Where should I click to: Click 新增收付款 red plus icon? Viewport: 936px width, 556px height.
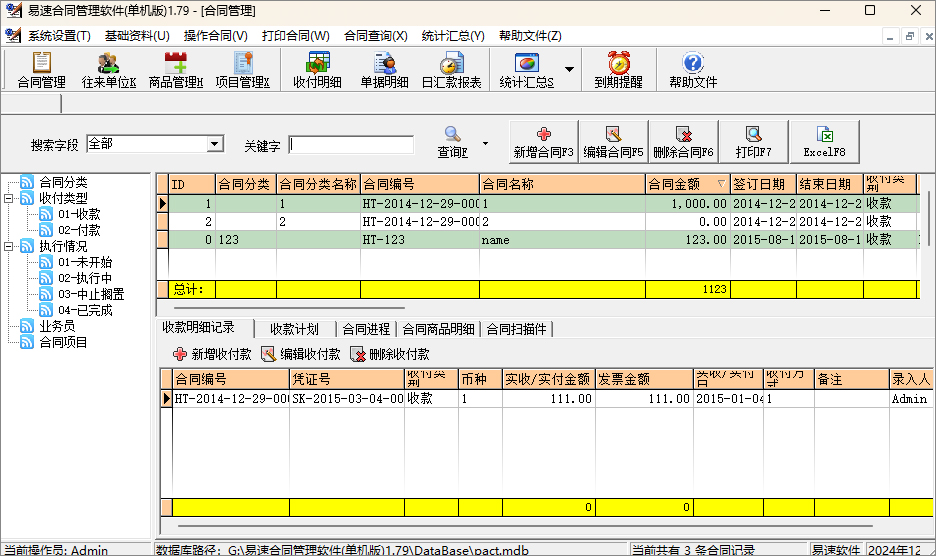click(180, 355)
